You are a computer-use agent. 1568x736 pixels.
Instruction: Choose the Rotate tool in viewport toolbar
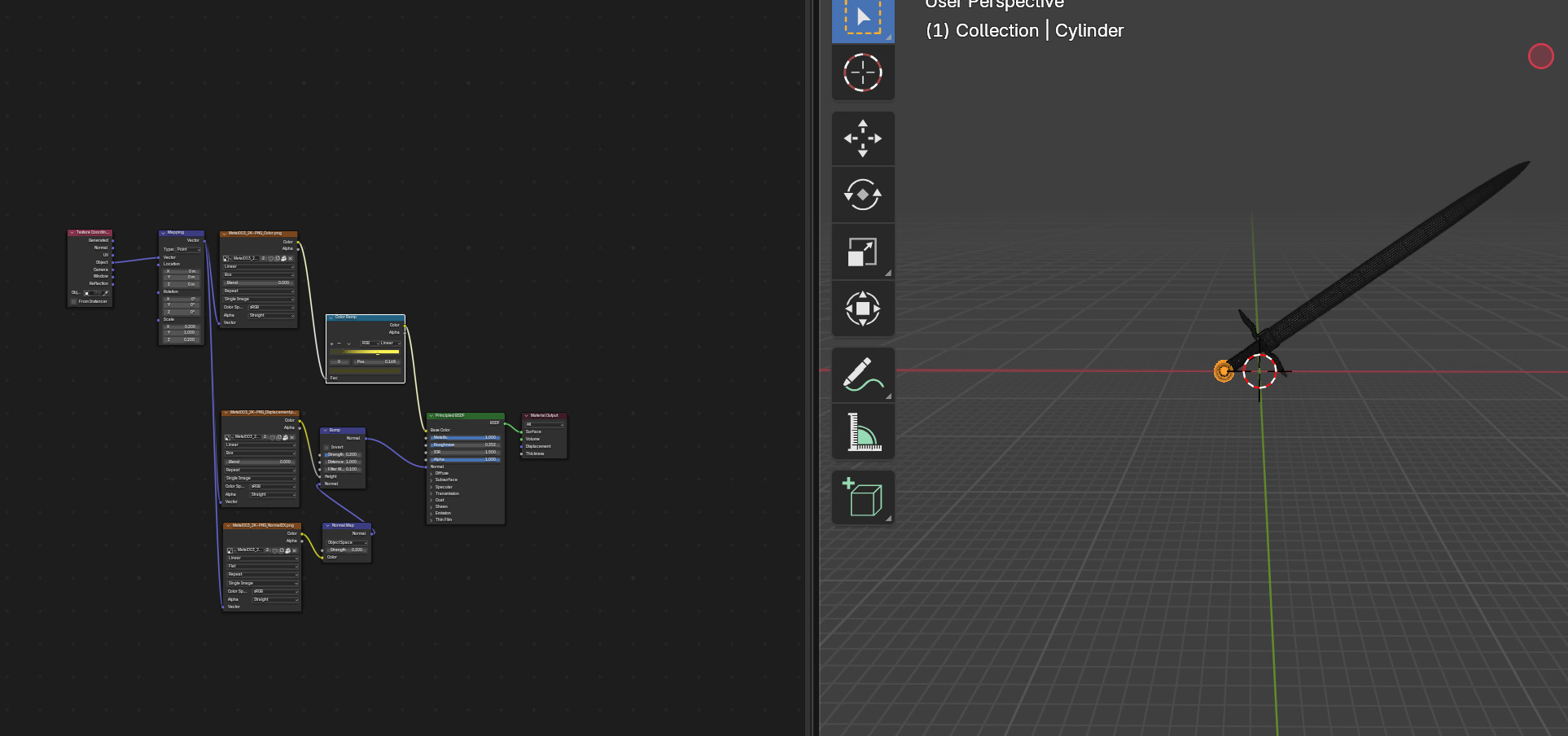coord(863,195)
